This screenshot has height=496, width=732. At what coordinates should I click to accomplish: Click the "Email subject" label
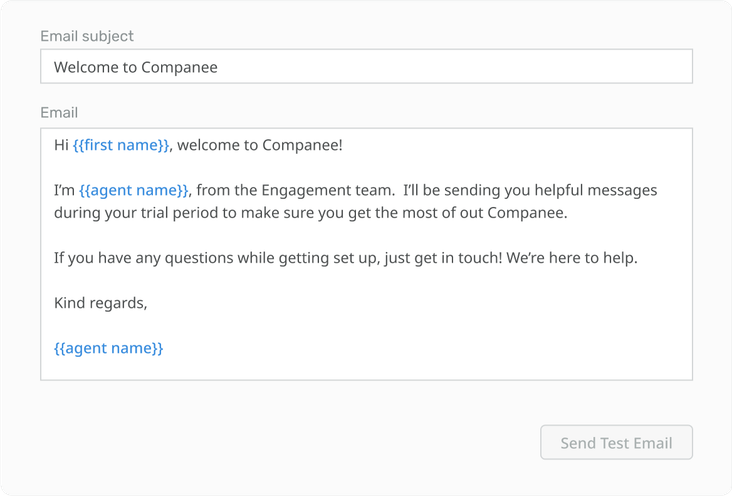87,36
